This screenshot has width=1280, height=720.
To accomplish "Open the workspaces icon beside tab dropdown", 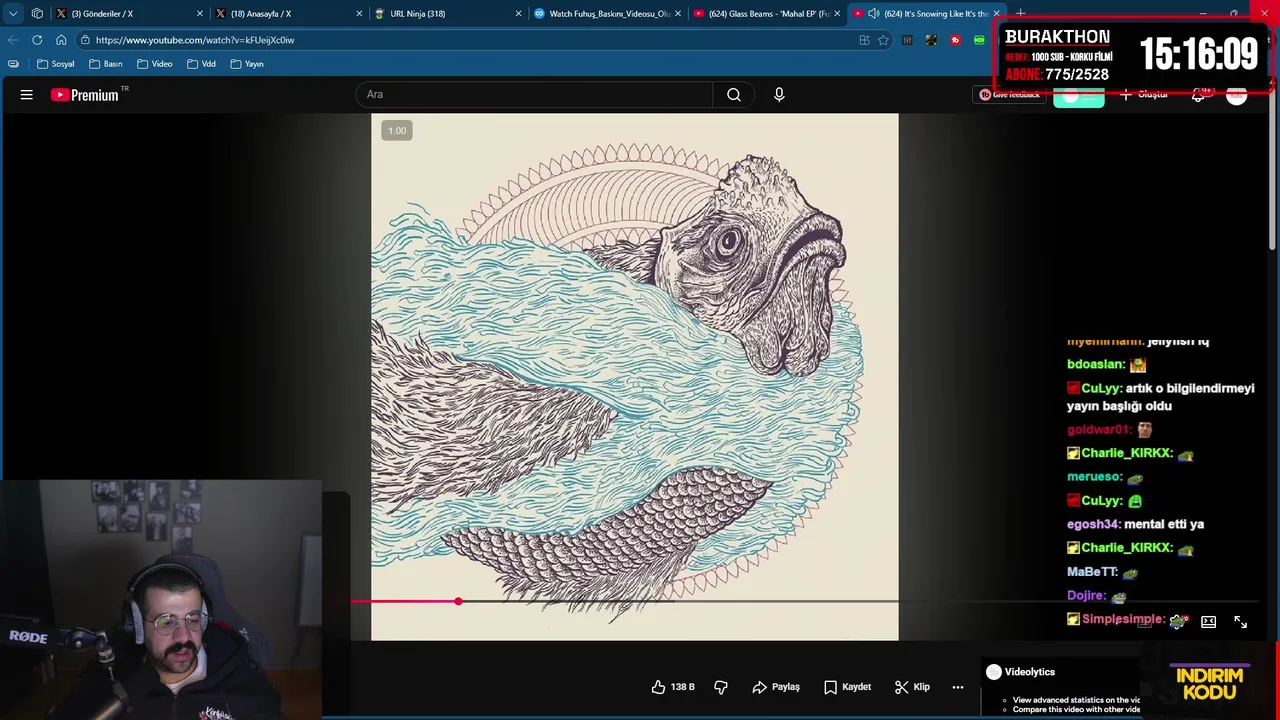I will 37,14.
